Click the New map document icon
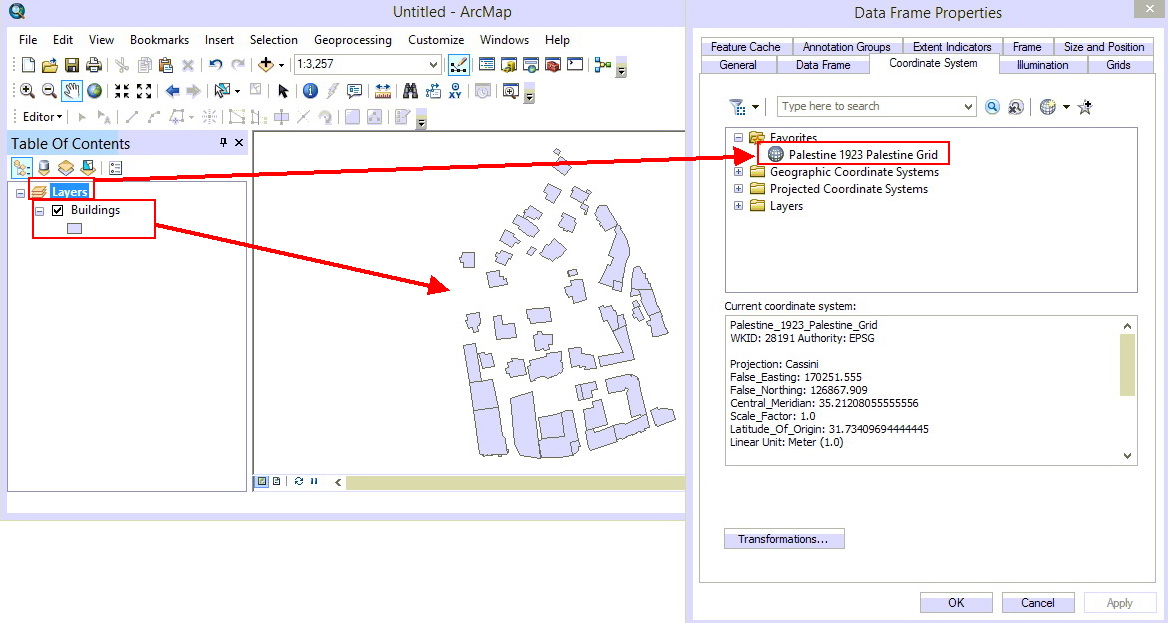This screenshot has height=623, width=1168. pyautogui.click(x=28, y=65)
